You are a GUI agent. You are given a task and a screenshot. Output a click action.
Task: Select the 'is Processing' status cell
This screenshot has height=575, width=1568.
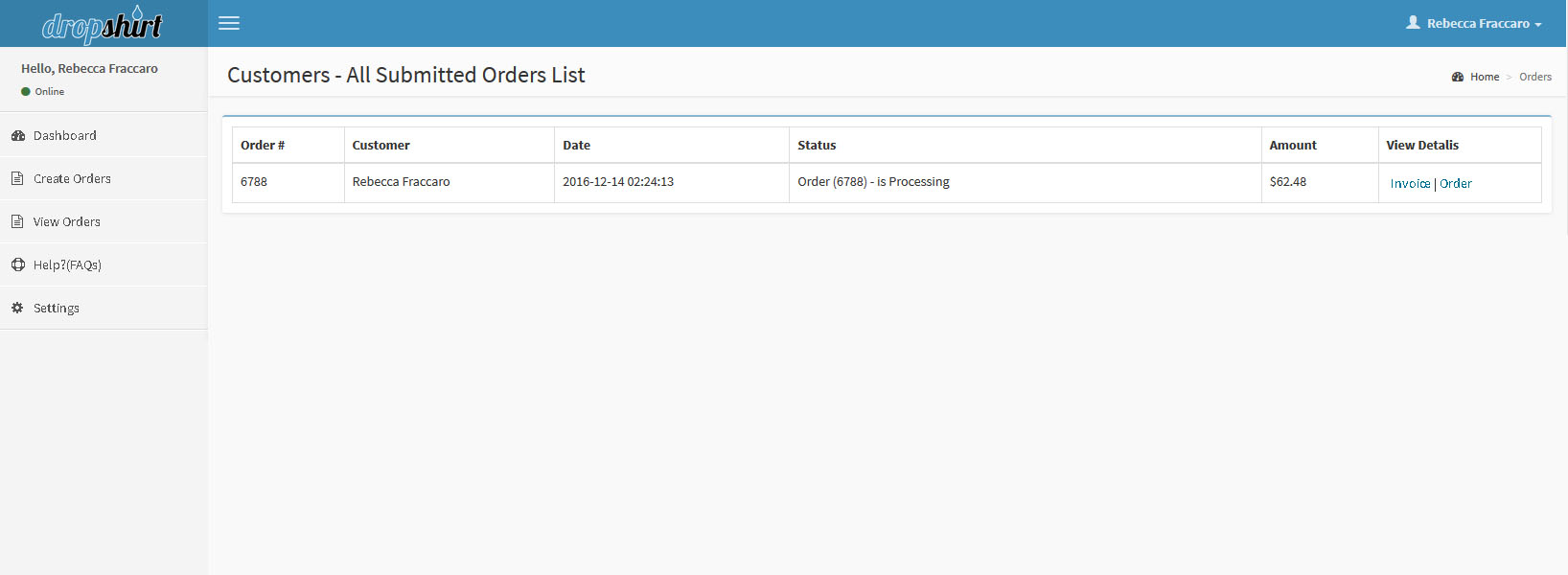pyautogui.click(x=1026, y=182)
